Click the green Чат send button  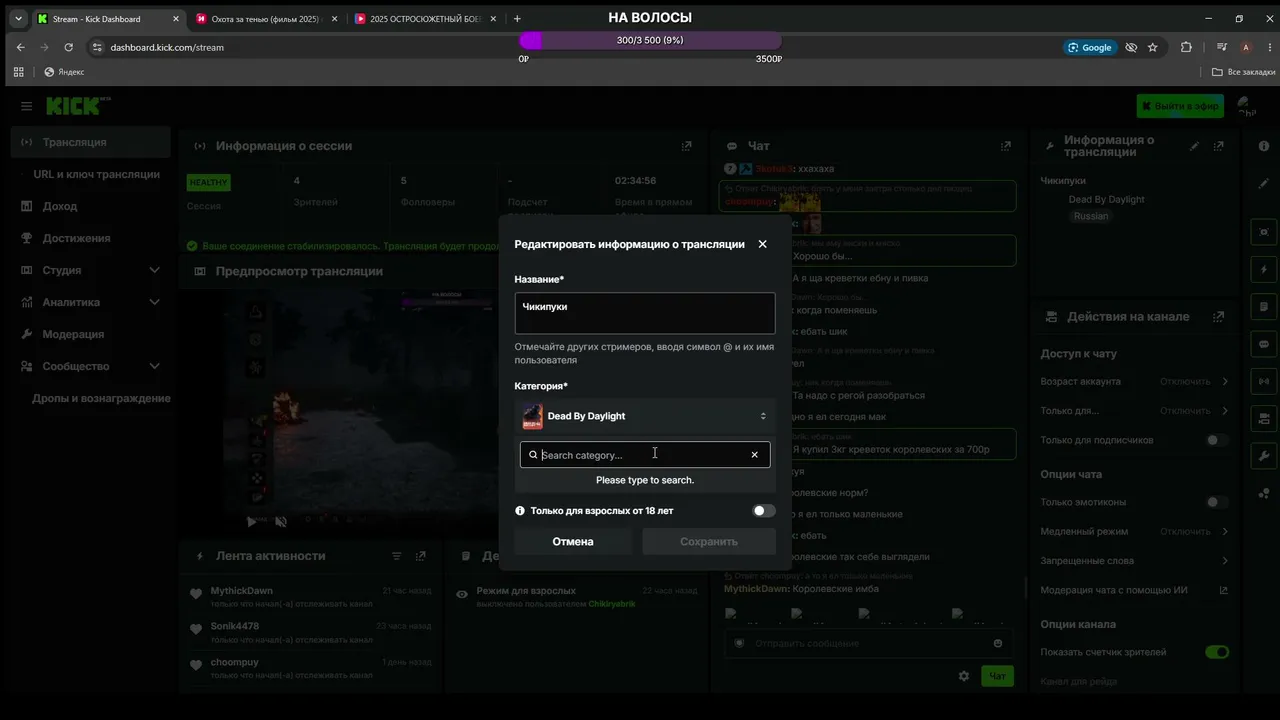(997, 676)
